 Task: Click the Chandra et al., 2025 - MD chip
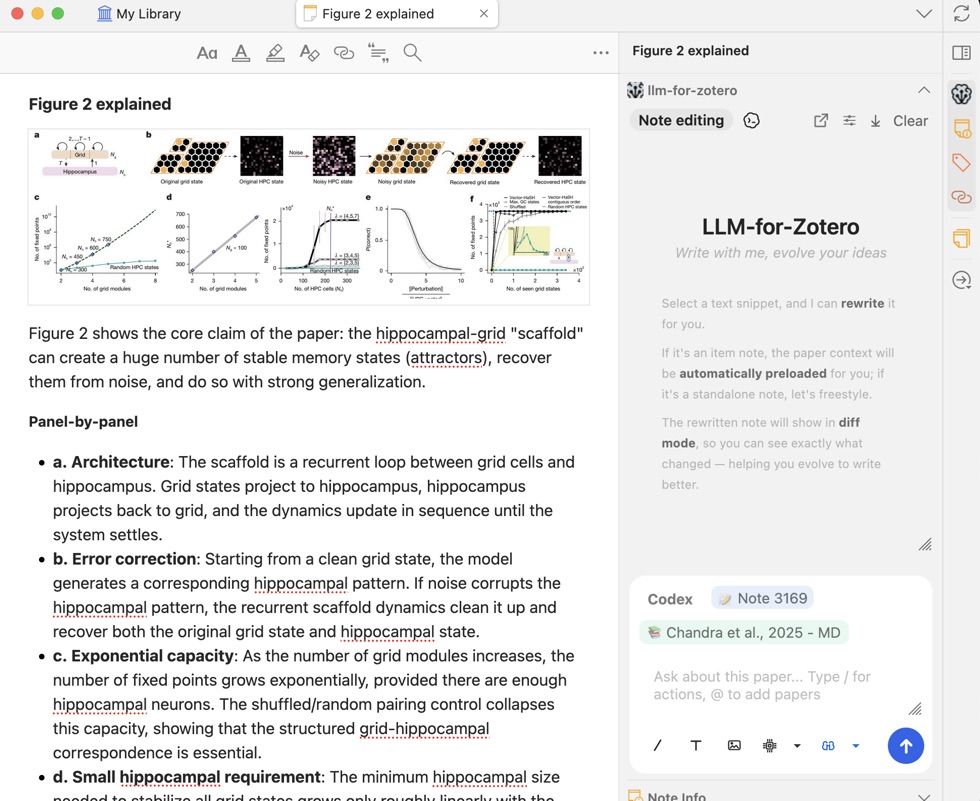tap(744, 633)
